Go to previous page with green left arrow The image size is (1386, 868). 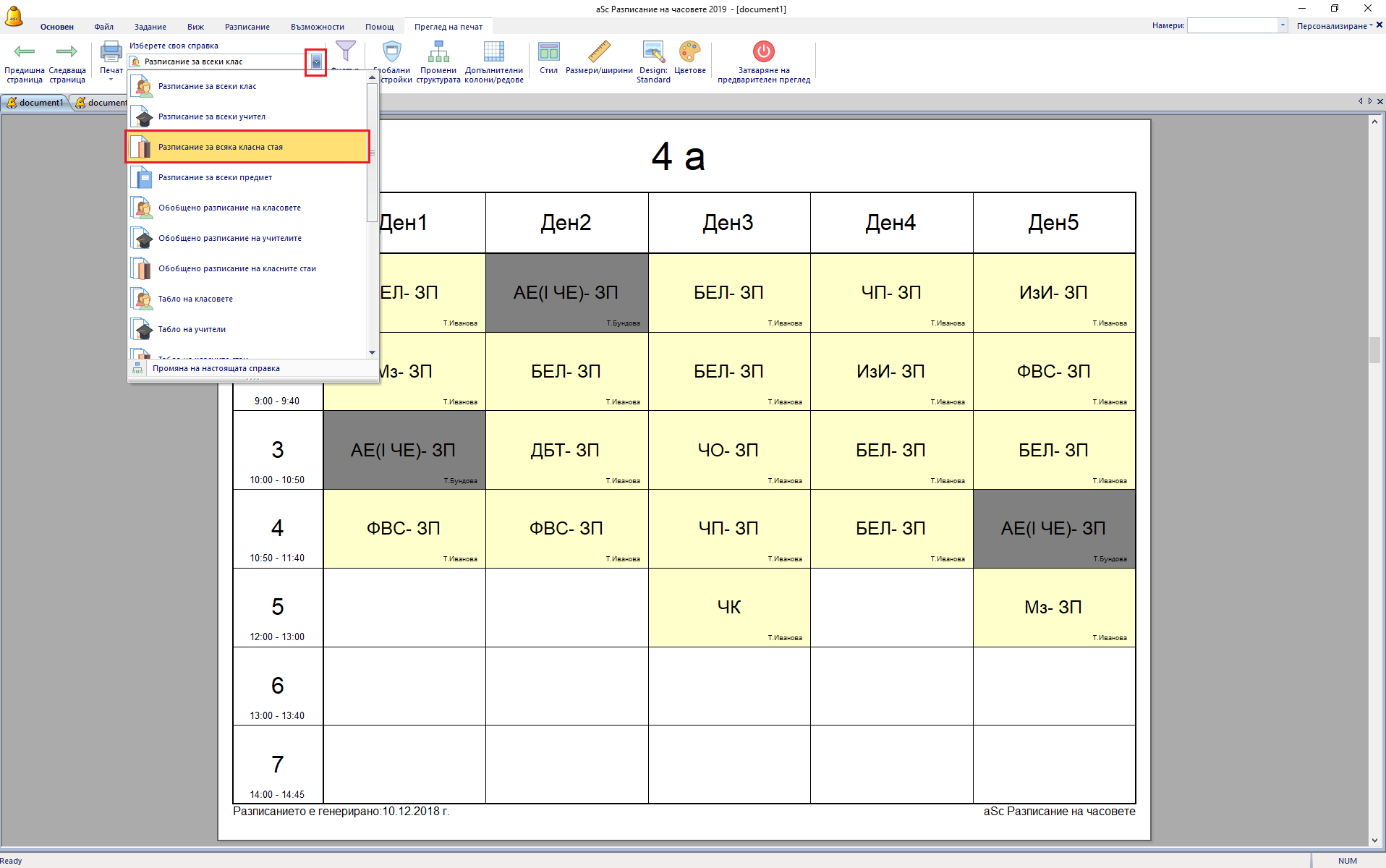click(25, 52)
